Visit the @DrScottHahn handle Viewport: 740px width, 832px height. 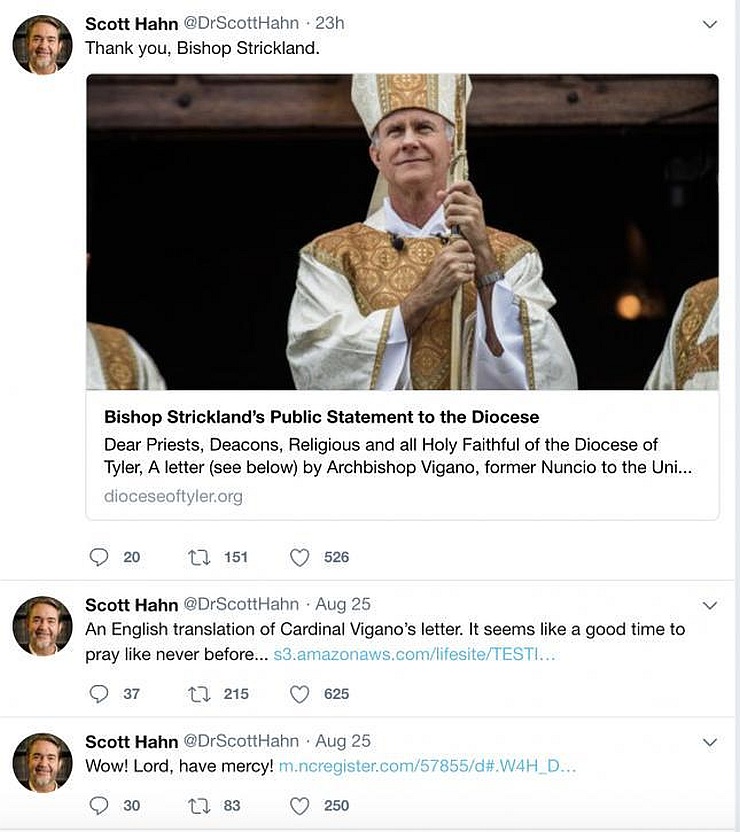(241, 22)
